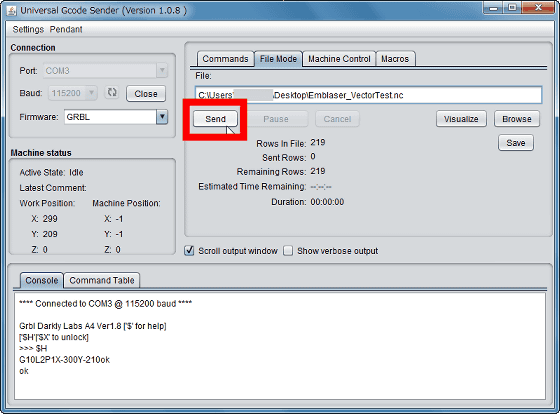
Task: Click the File path input field
Action: pyautogui.click(x=368, y=95)
